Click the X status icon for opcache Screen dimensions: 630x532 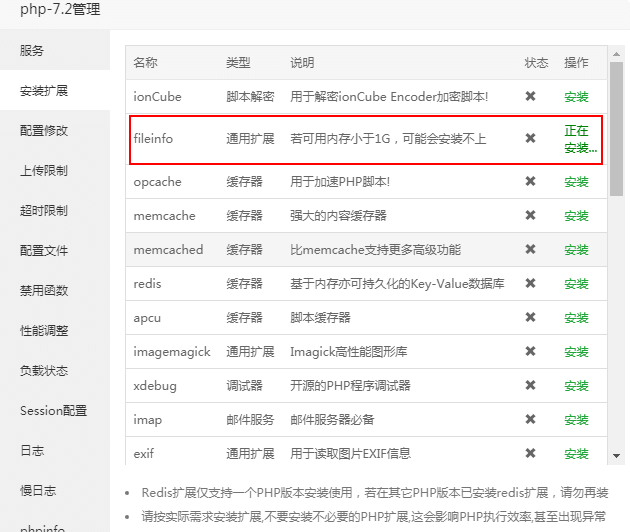[531, 182]
